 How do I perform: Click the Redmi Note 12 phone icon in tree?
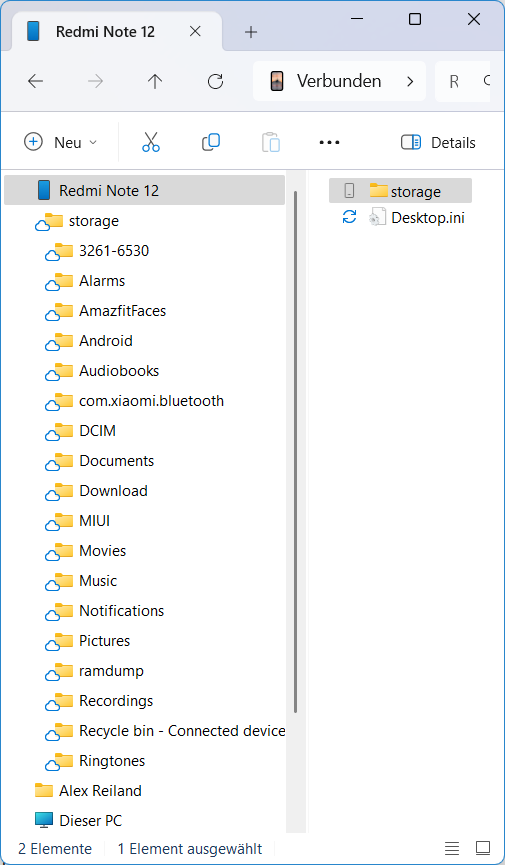[44, 190]
